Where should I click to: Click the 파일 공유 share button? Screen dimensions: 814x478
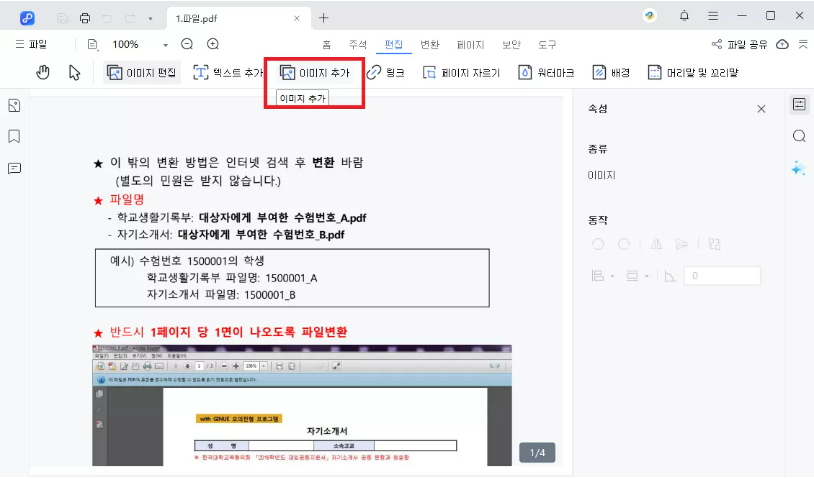click(x=739, y=45)
